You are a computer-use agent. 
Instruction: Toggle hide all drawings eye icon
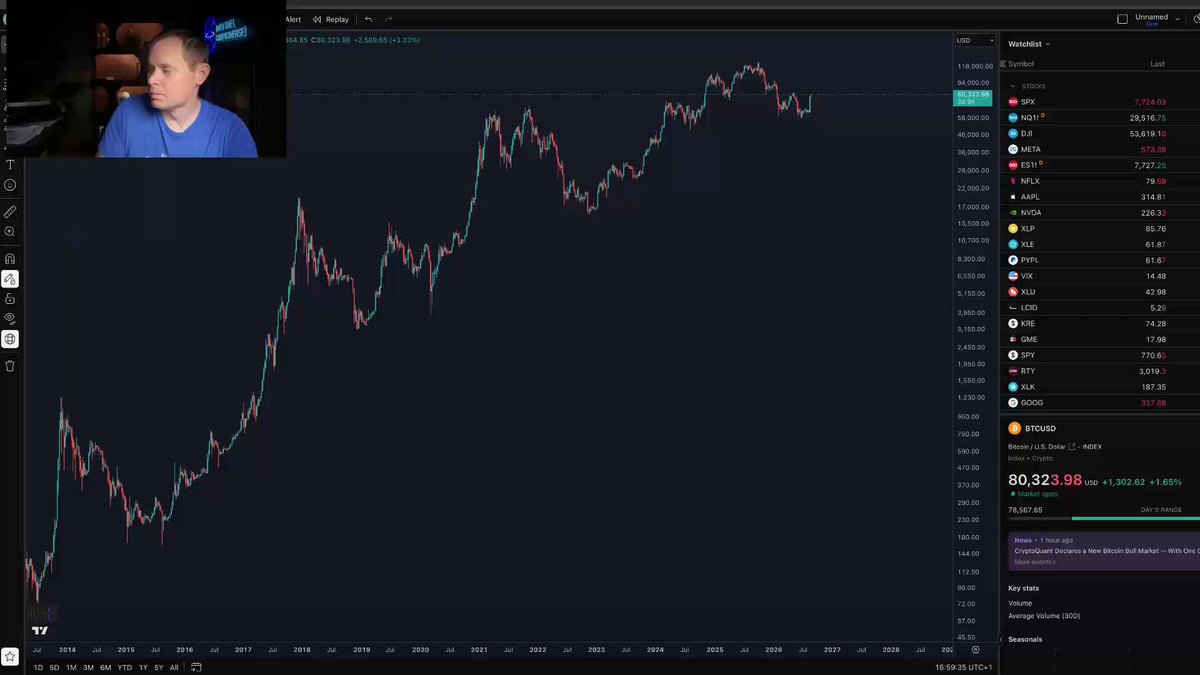click(x=10, y=318)
